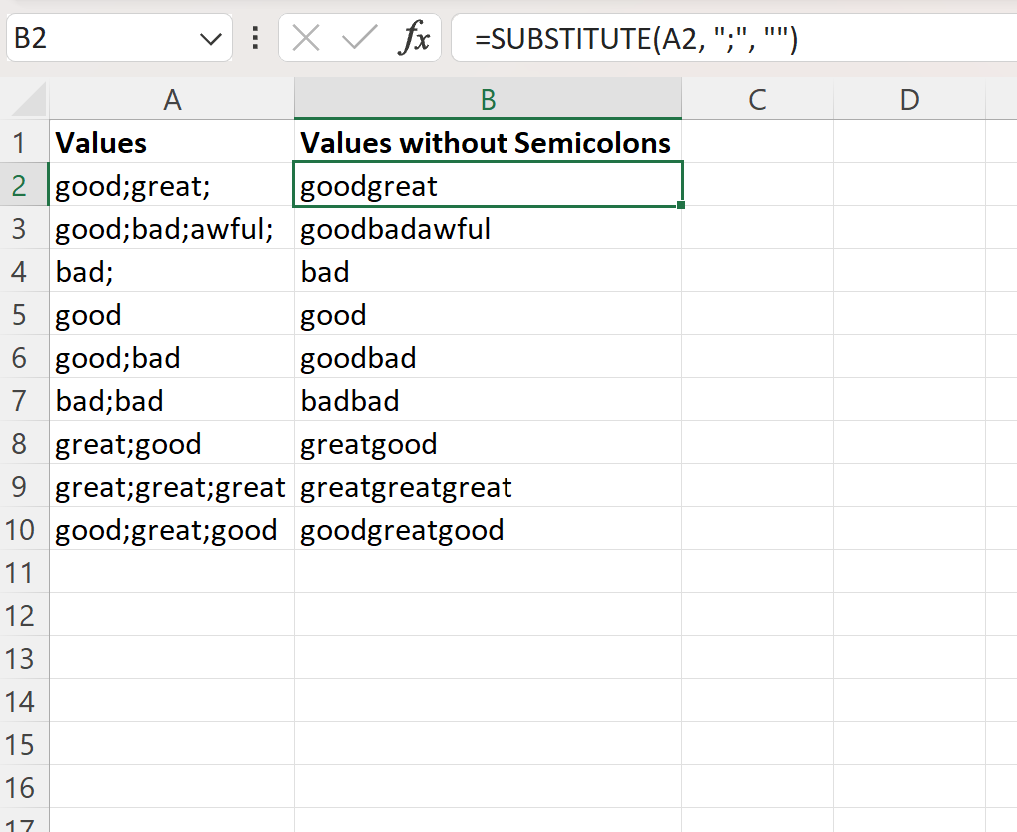Click the Enter checkmark icon on the formula bar

[x=360, y=38]
